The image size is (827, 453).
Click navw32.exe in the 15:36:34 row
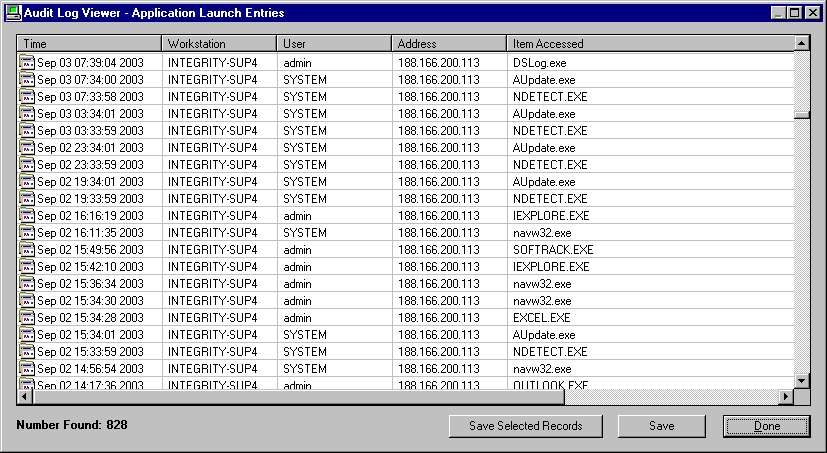(542, 284)
